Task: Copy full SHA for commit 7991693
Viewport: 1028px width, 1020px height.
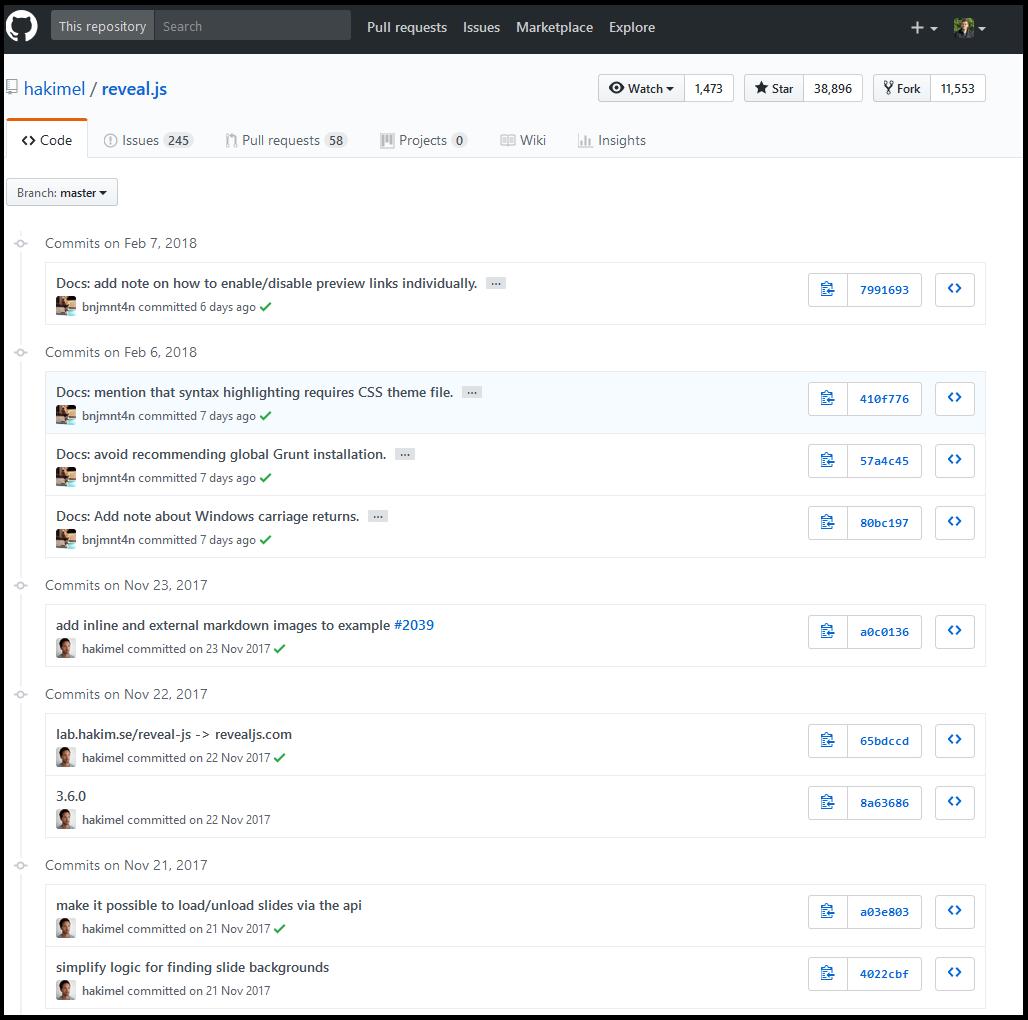Action: 827,290
